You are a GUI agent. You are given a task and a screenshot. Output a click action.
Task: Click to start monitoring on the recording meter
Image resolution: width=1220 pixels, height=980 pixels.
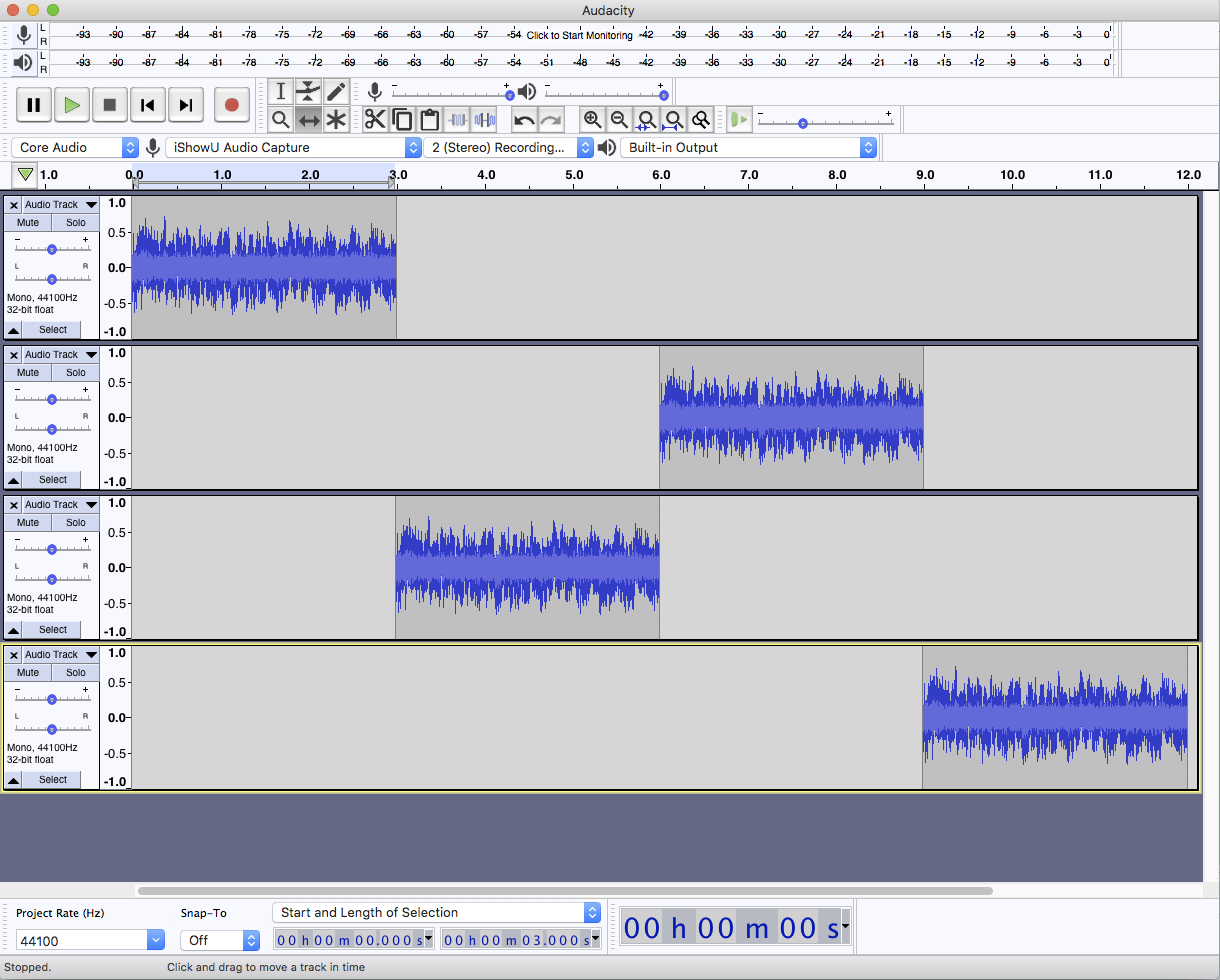click(578, 34)
